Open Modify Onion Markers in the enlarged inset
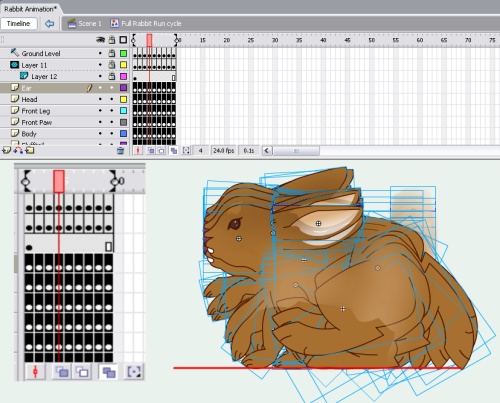The height and width of the screenshot is (403, 500). point(134,371)
